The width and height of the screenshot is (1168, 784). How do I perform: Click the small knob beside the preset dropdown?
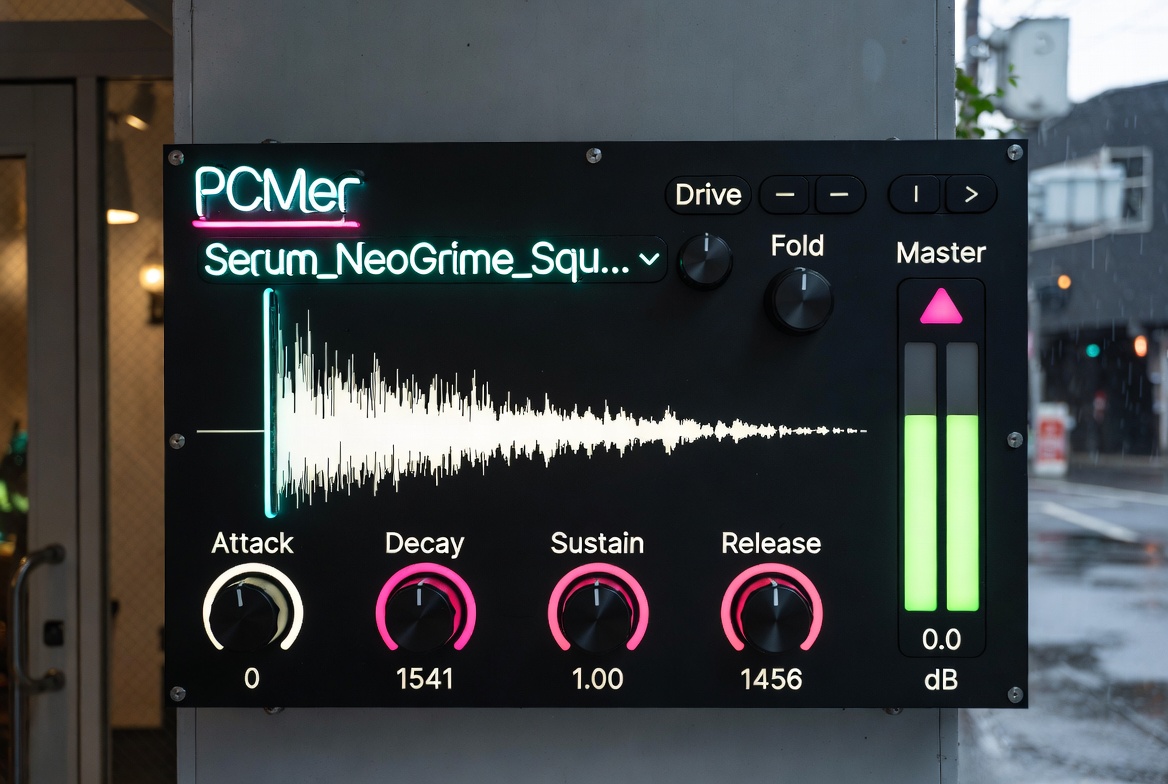coord(705,261)
